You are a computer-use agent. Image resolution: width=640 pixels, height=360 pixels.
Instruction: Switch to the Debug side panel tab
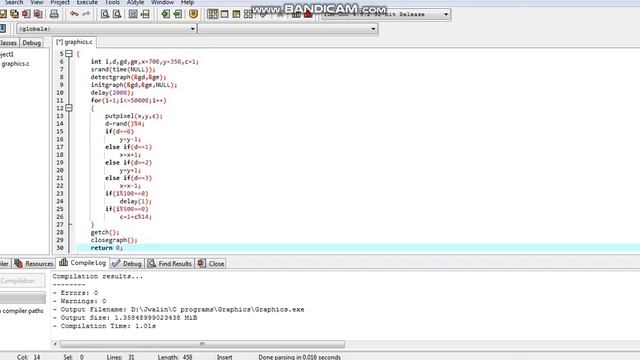(x=31, y=43)
